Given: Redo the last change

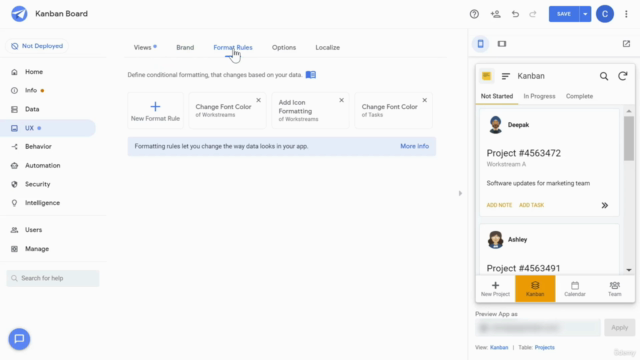Looking at the screenshot, I should click(533, 14).
